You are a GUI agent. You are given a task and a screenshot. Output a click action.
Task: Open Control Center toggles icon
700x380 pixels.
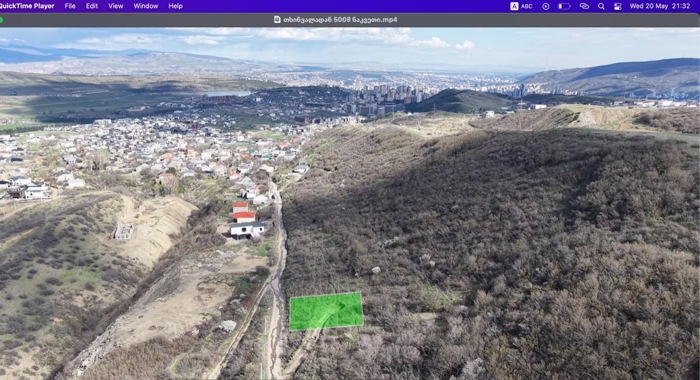(618, 6)
